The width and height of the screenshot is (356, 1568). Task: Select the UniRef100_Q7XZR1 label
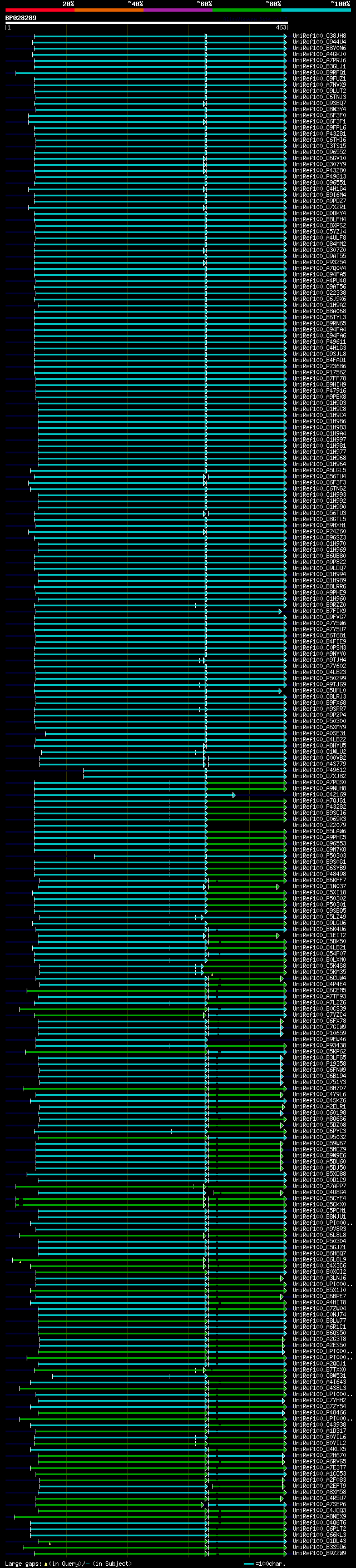319,207
